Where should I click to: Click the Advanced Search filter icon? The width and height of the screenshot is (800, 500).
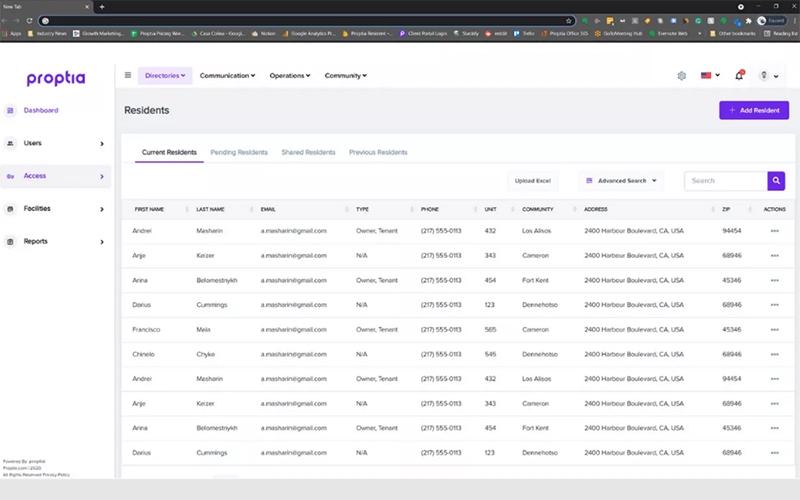point(589,181)
